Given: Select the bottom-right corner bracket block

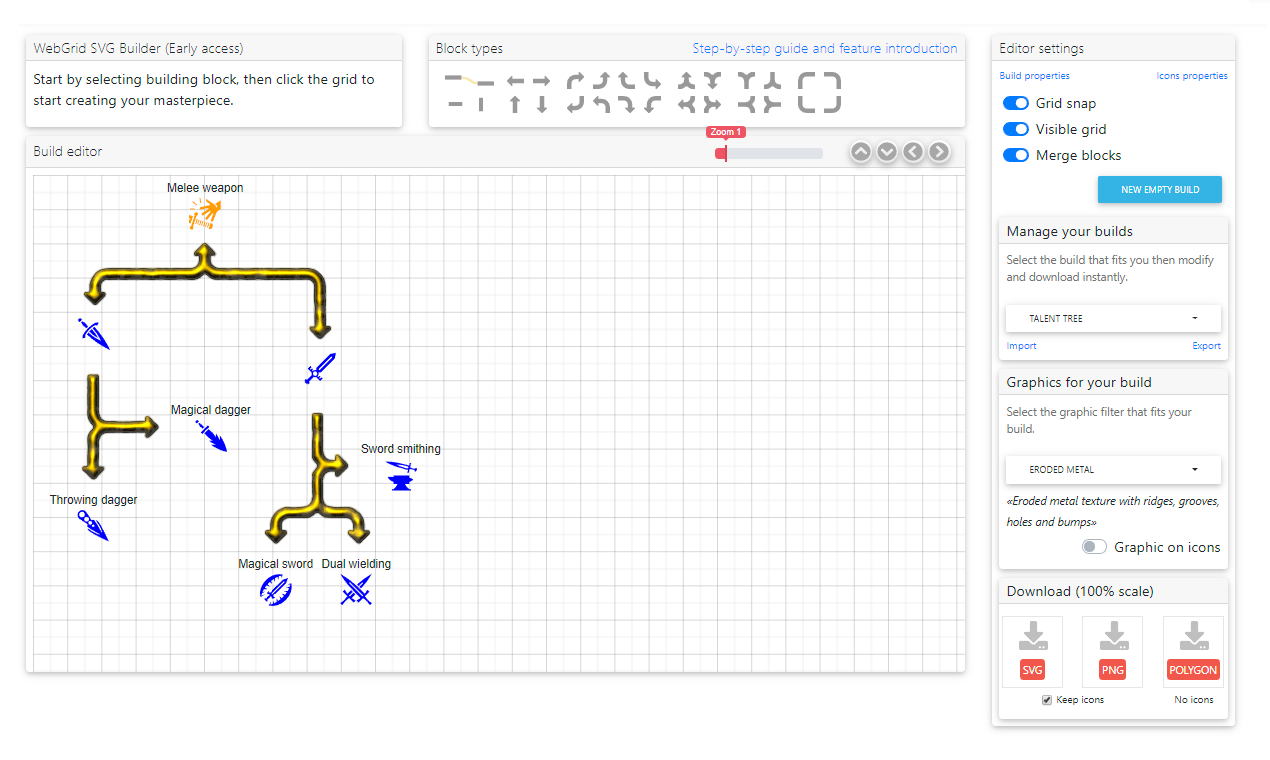Looking at the screenshot, I should [832, 104].
